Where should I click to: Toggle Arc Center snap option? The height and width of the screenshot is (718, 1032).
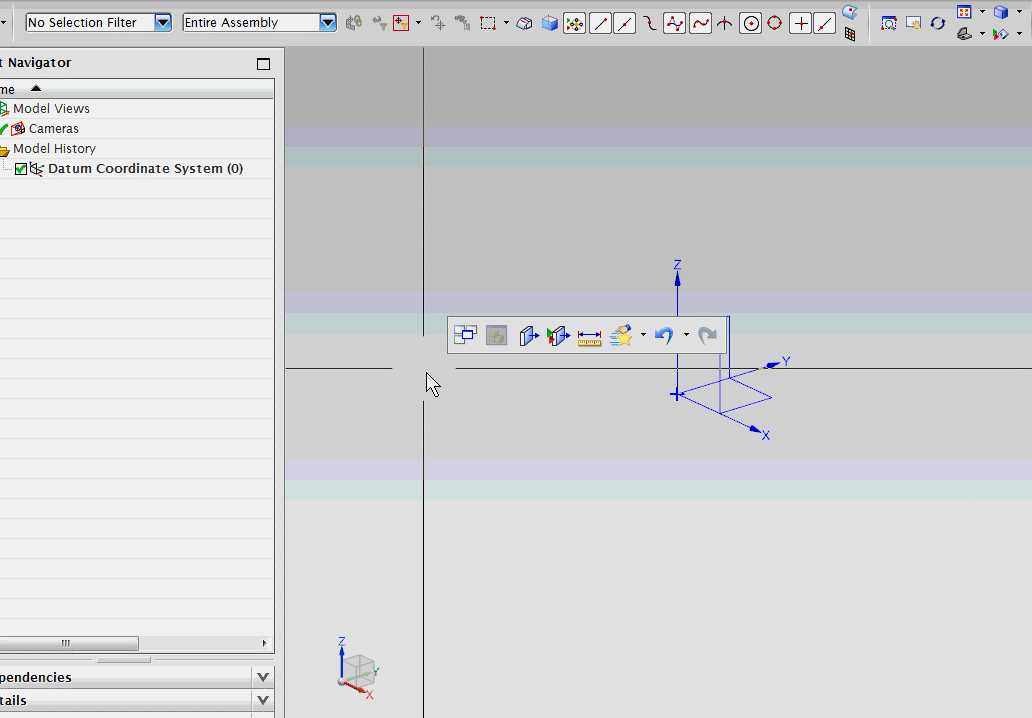tap(750, 24)
